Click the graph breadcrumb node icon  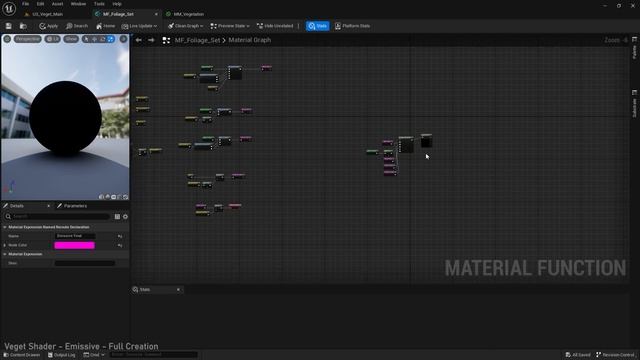coord(166,40)
